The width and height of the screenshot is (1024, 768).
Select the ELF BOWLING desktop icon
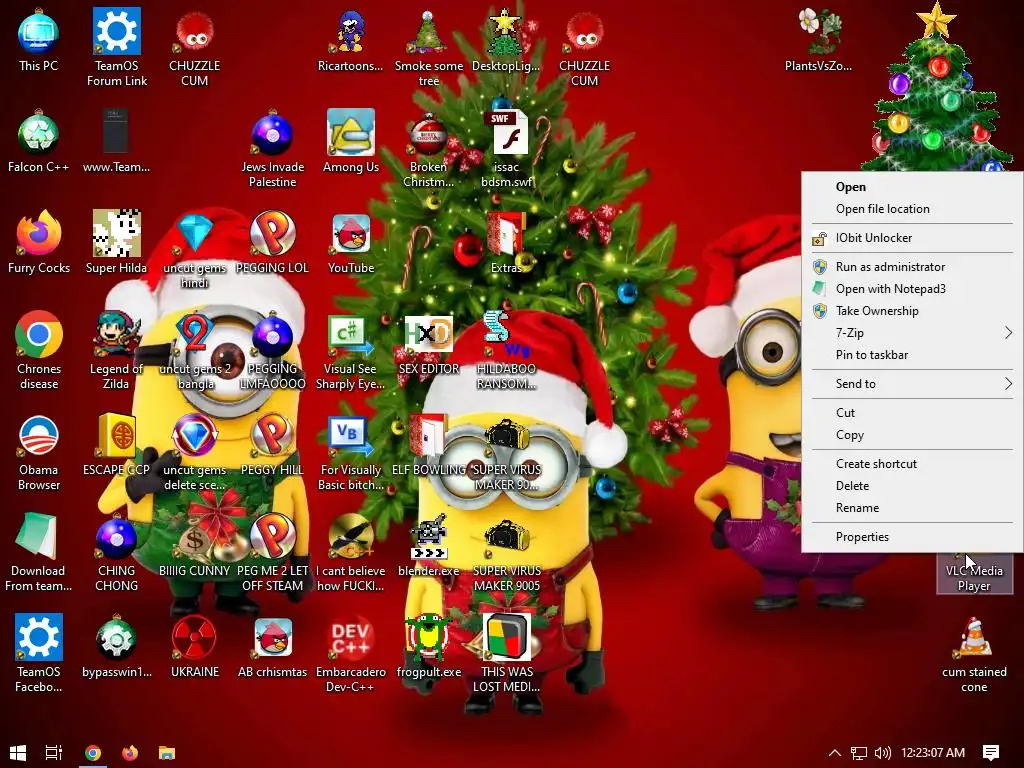point(428,444)
